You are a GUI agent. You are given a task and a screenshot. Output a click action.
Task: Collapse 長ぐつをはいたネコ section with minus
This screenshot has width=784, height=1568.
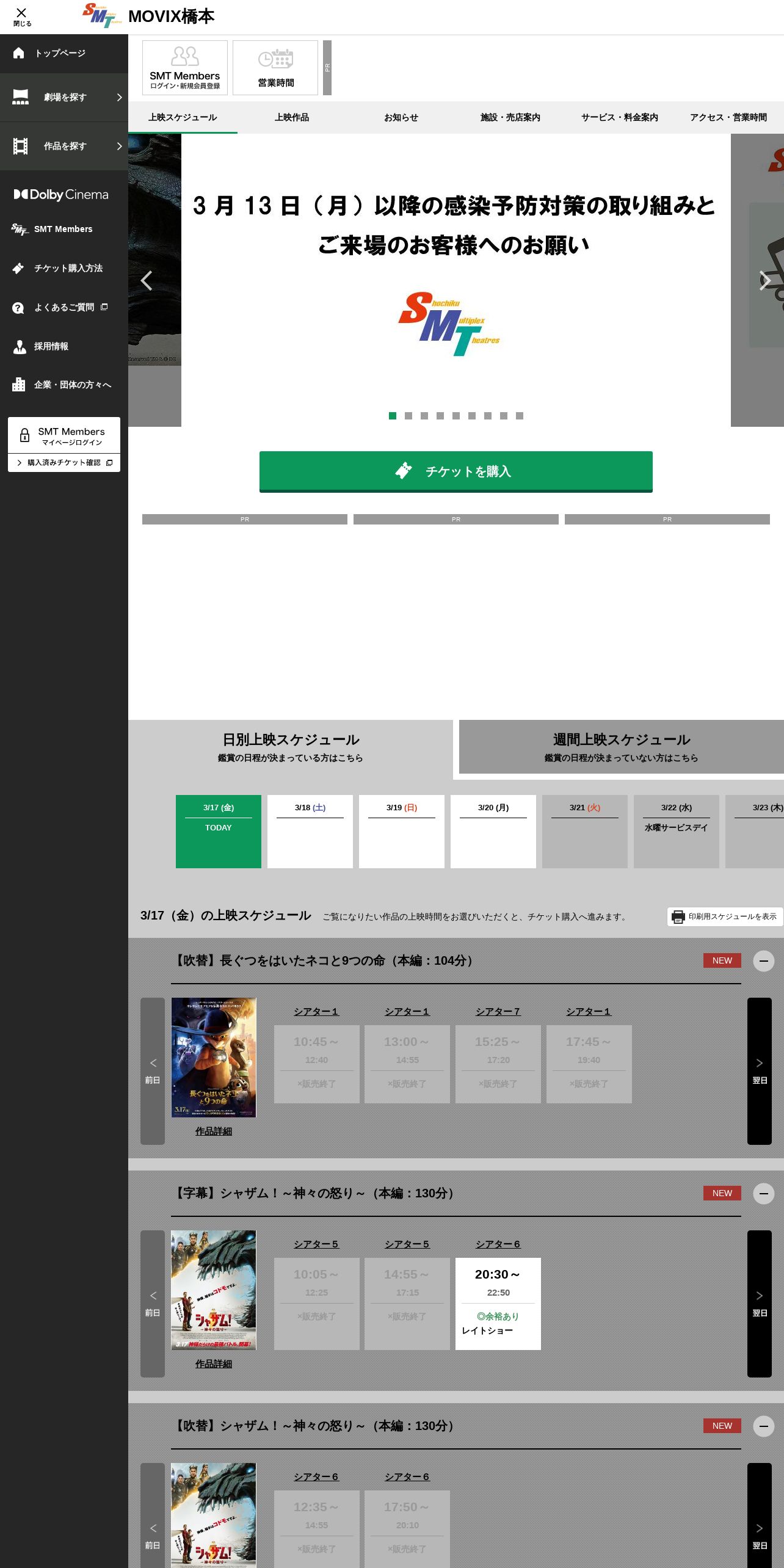pos(764,961)
